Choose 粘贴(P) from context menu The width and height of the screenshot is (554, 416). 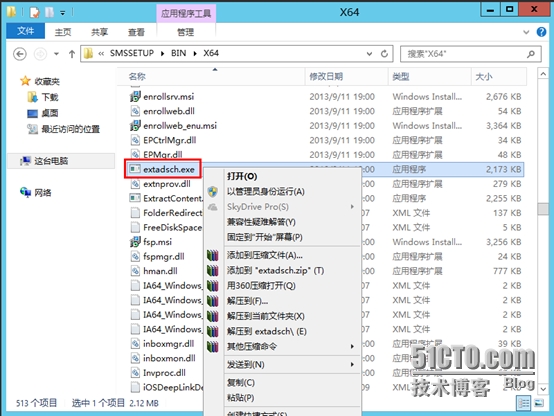coord(282,398)
